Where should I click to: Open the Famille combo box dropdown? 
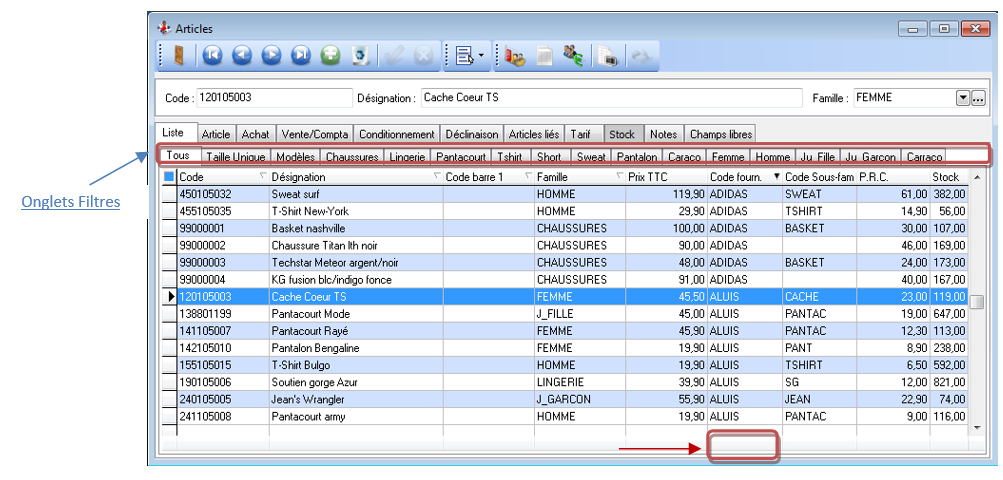click(963, 98)
